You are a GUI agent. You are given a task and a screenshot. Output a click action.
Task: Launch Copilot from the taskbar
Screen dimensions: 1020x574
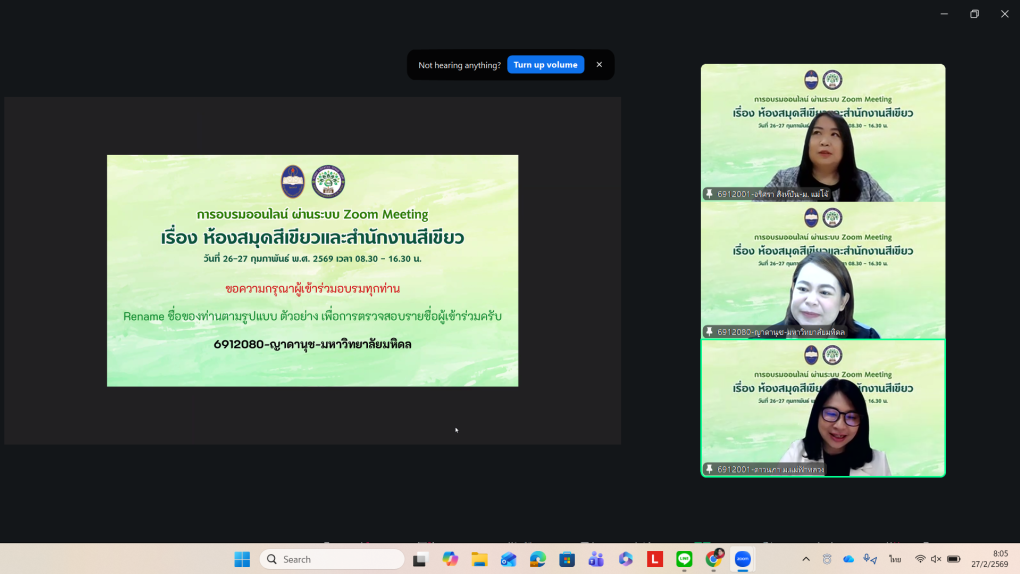[x=450, y=559]
